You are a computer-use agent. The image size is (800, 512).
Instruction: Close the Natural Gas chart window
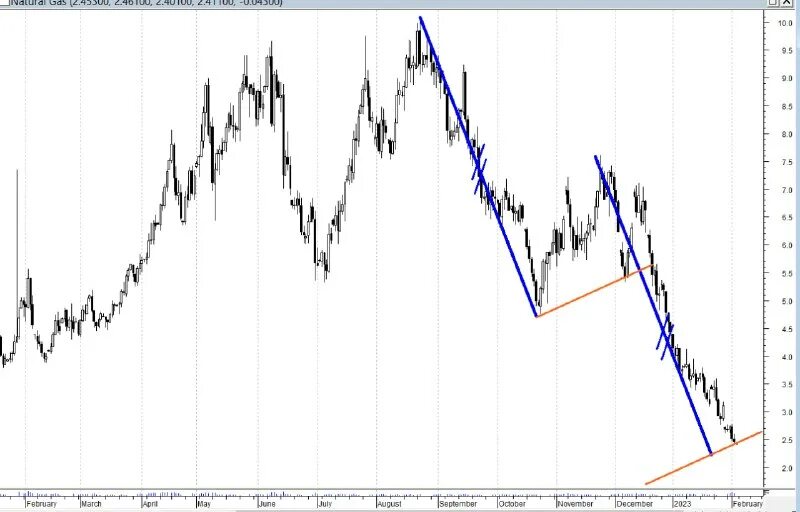(x=788, y=2)
